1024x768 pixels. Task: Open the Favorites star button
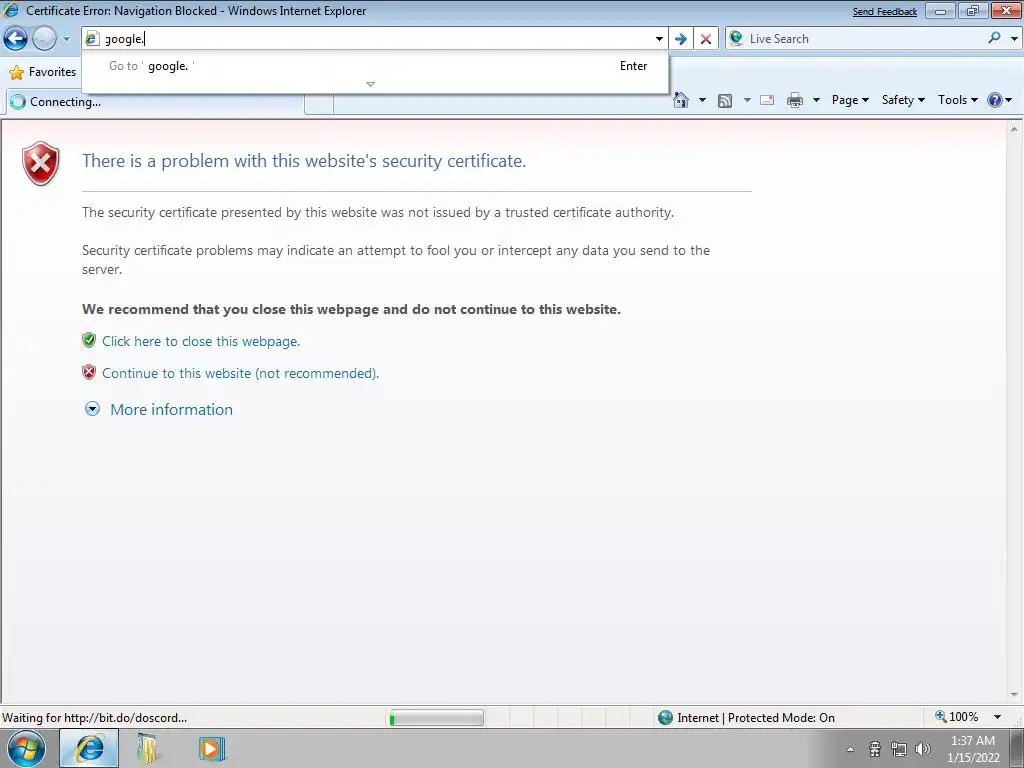43,72
